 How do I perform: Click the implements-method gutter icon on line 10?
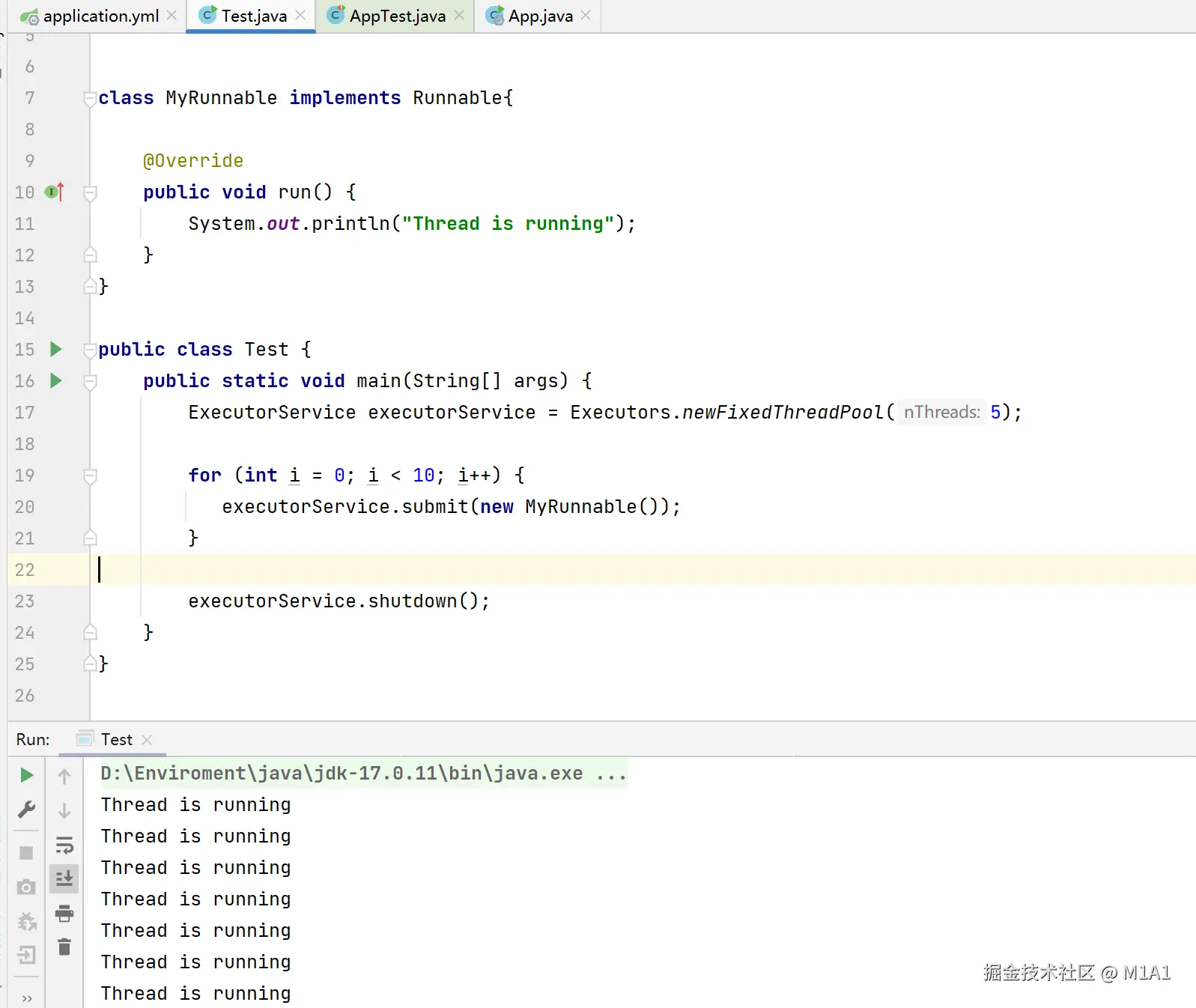tap(55, 192)
